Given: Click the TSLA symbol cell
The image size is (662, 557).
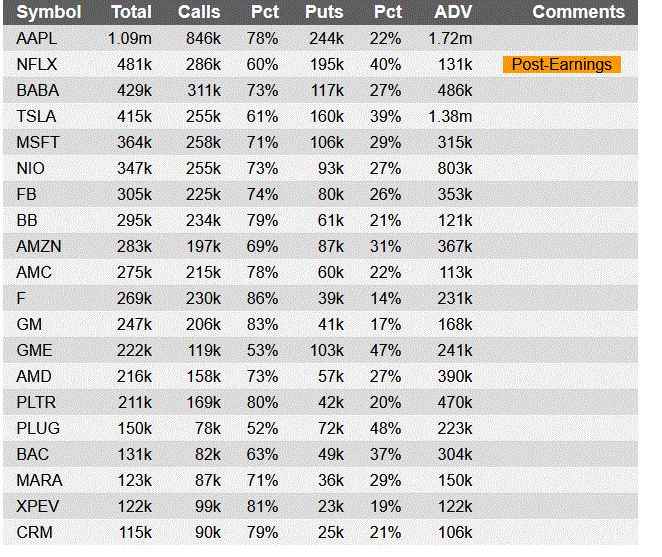Looking at the screenshot, I should (x=37, y=116).
